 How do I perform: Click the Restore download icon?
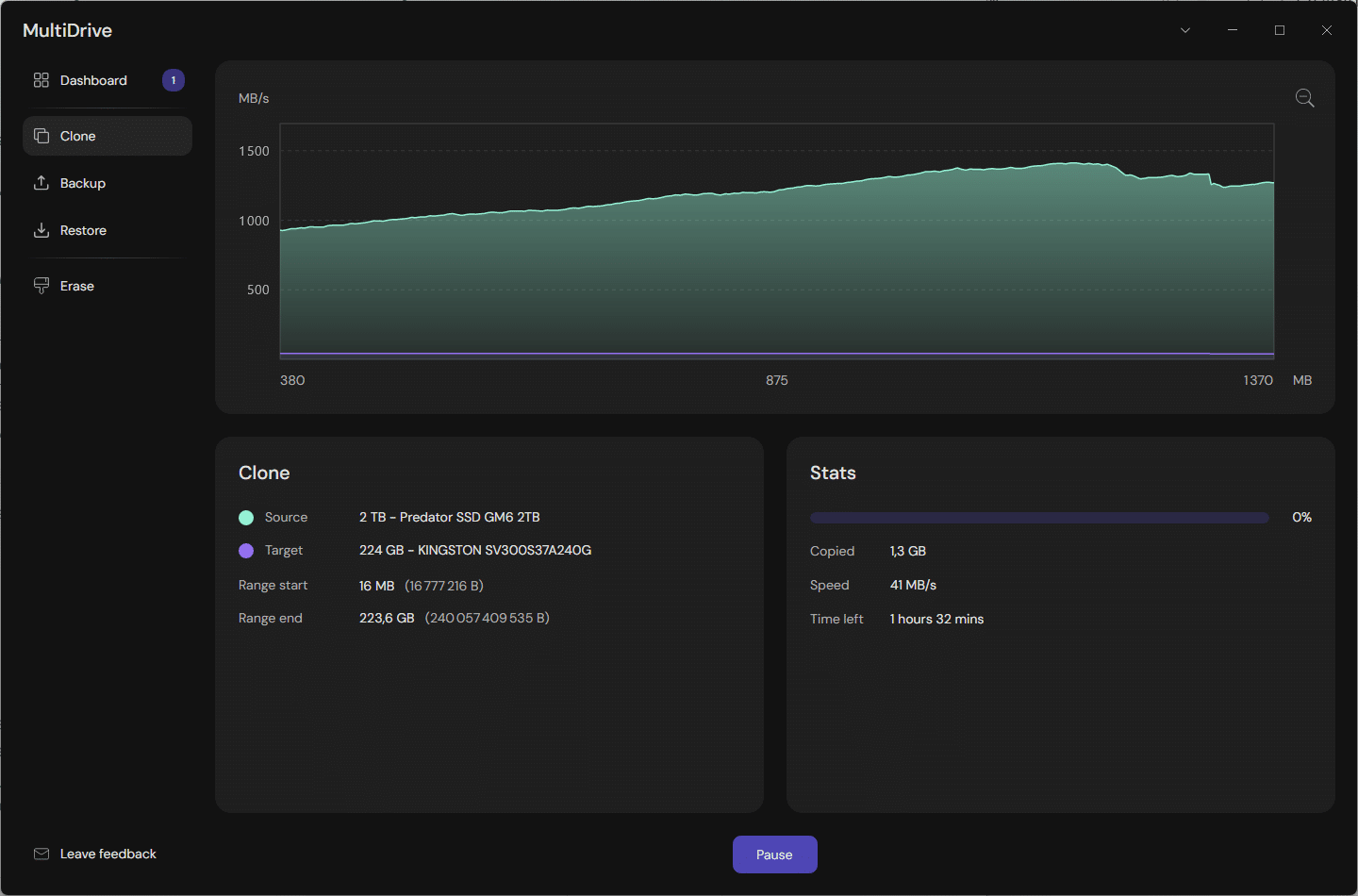[x=41, y=230]
